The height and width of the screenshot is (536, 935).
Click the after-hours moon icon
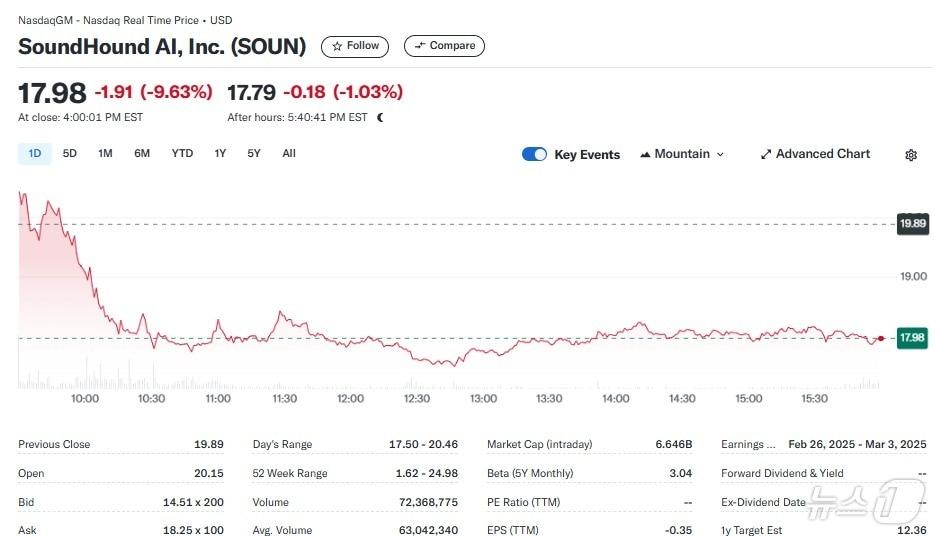click(x=380, y=118)
